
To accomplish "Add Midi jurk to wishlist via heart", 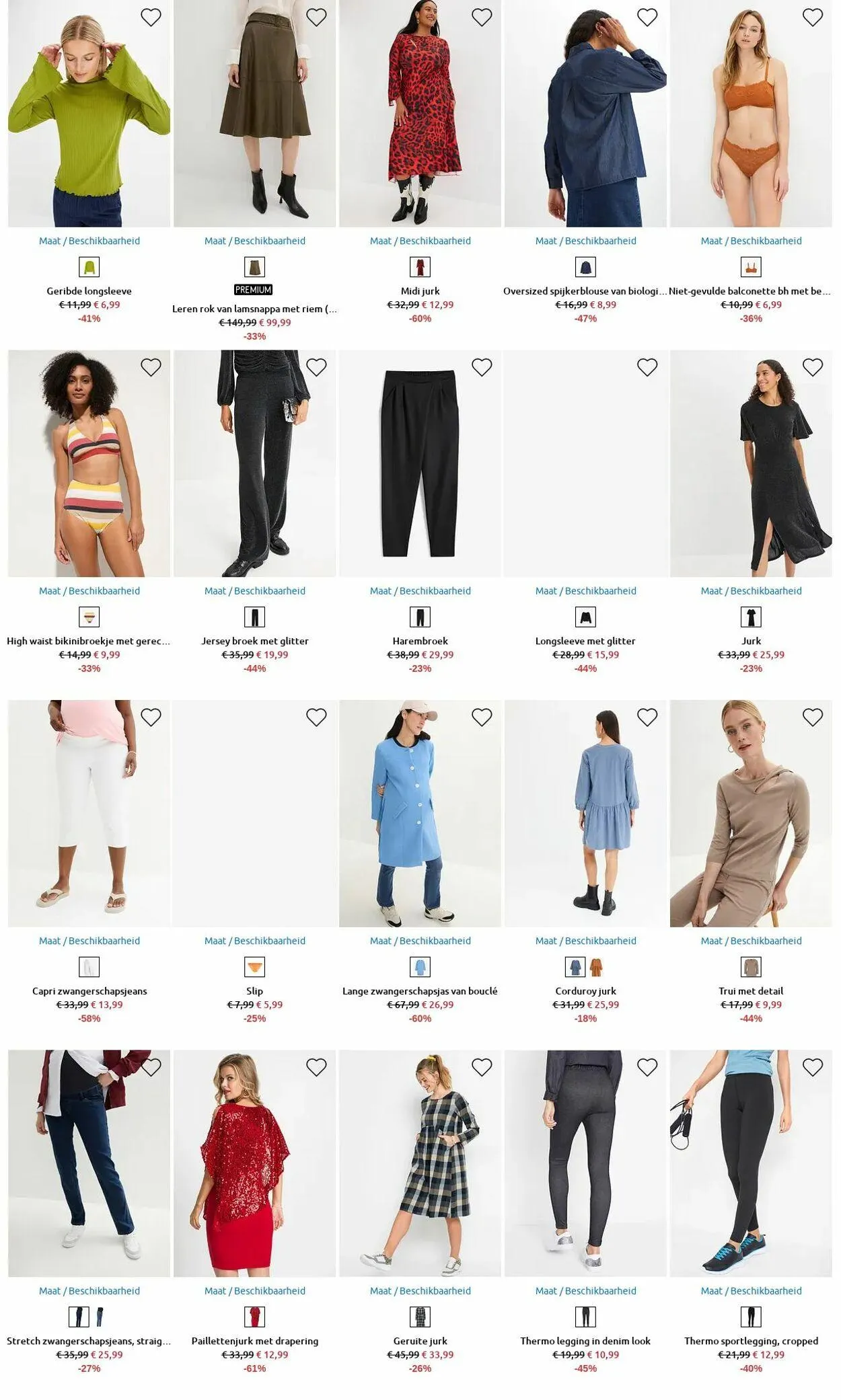I will tap(482, 17).
